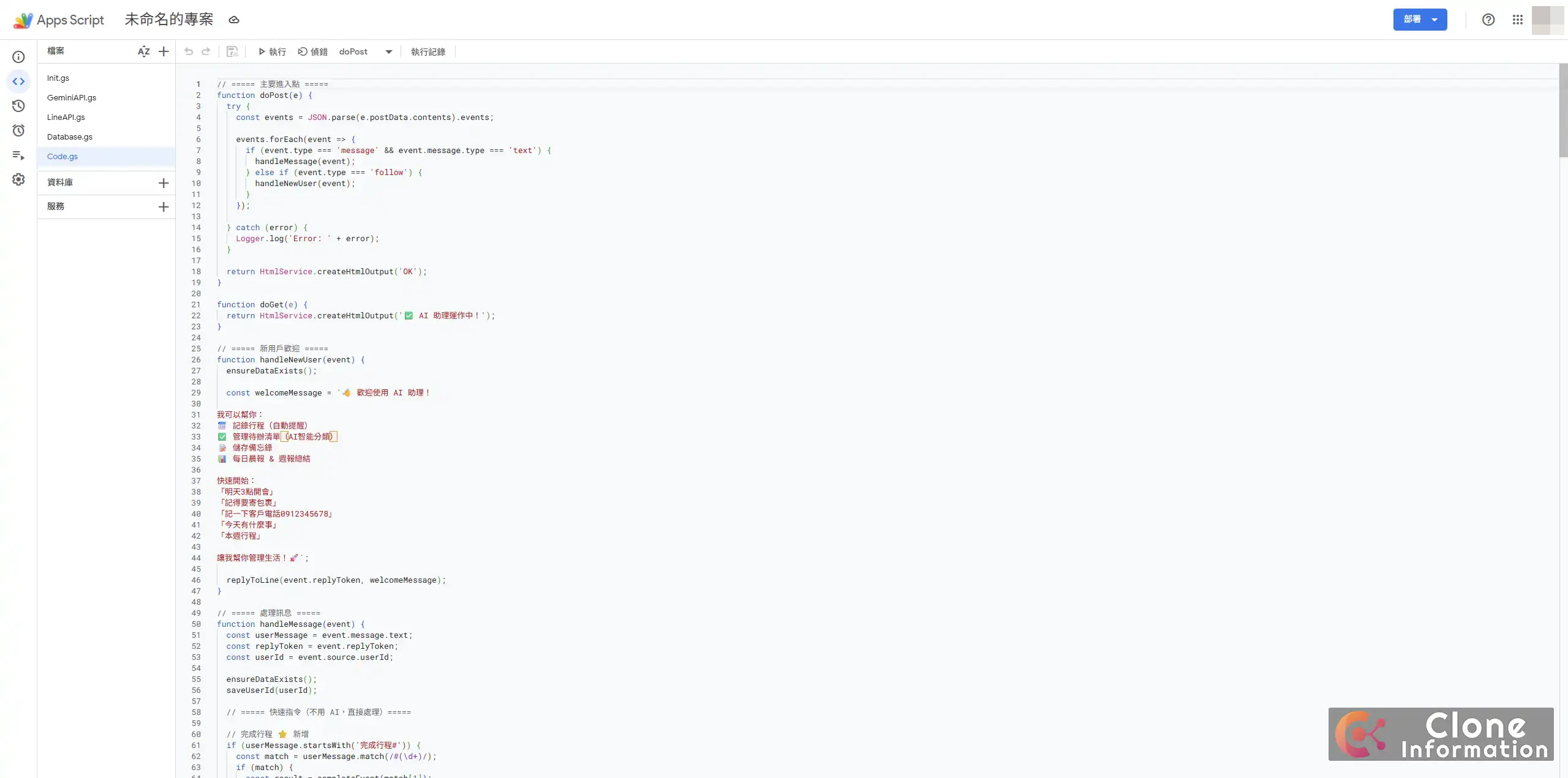
Task: Save the current script file
Action: point(232,51)
